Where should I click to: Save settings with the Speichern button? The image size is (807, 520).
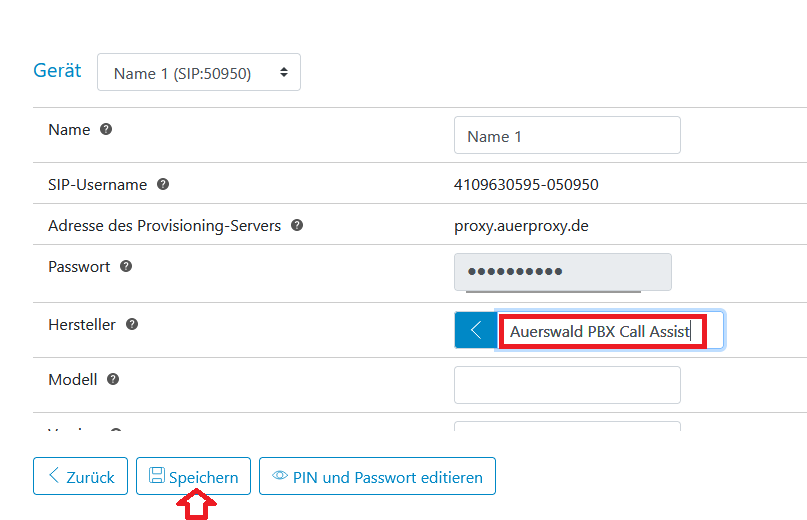194,476
